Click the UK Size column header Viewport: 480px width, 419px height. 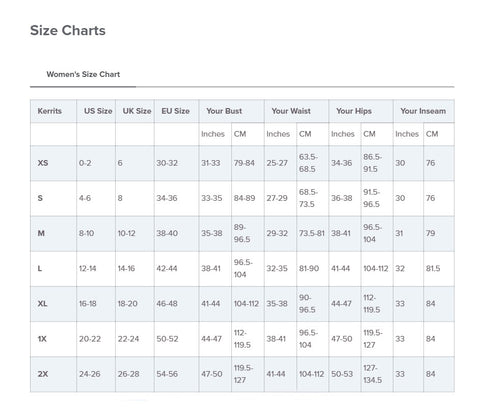coord(135,111)
